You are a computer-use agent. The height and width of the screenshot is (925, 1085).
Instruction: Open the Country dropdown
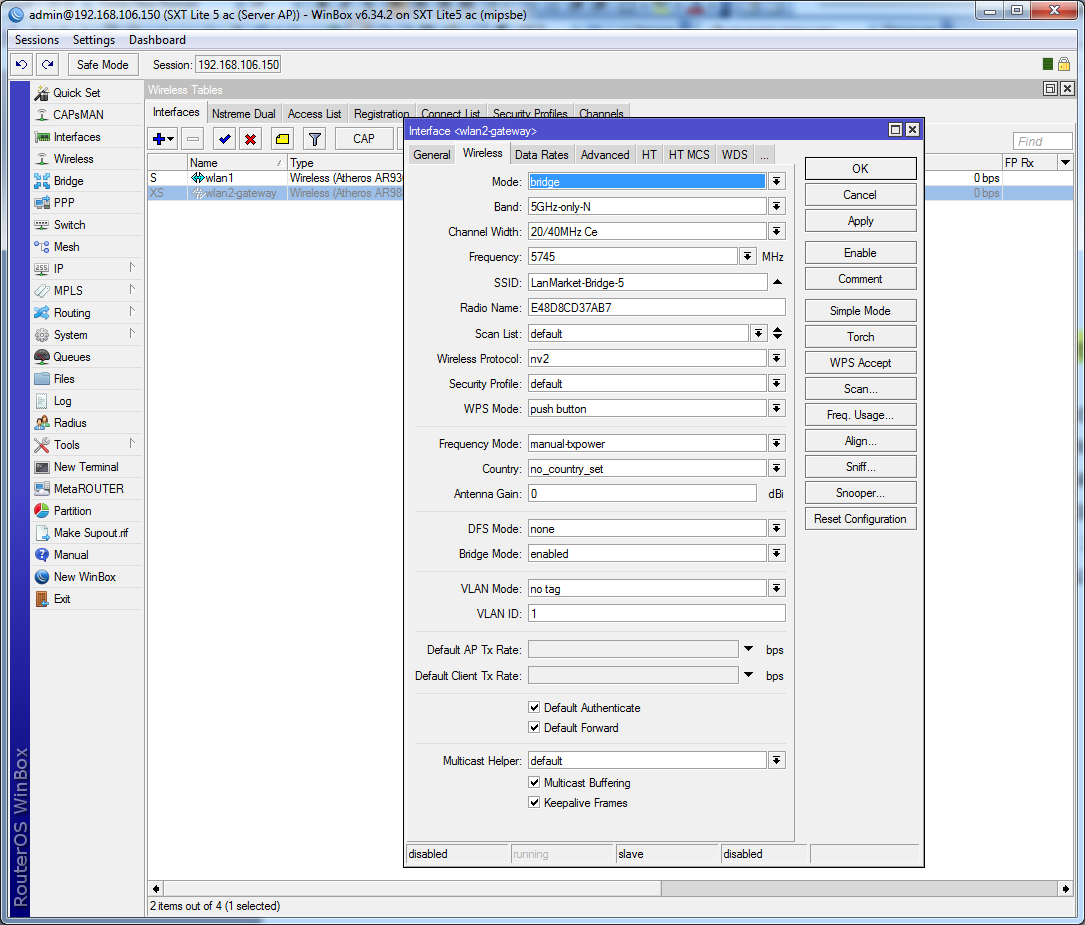tap(776, 469)
